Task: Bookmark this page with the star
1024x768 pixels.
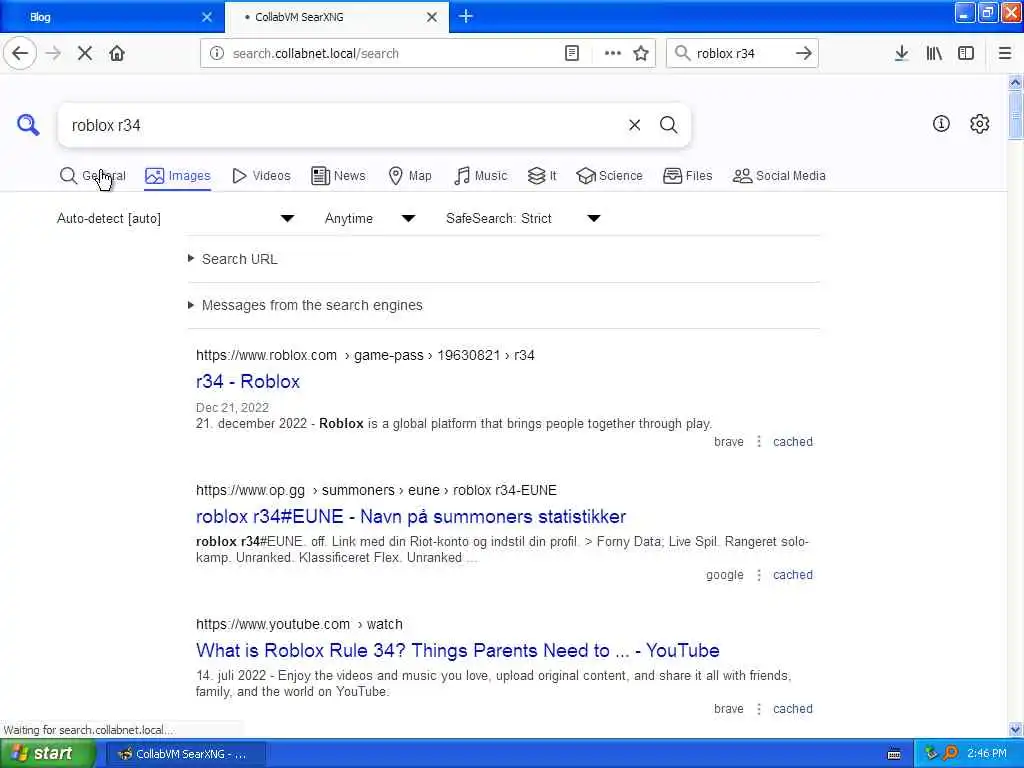Action: click(x=641, y=54)
